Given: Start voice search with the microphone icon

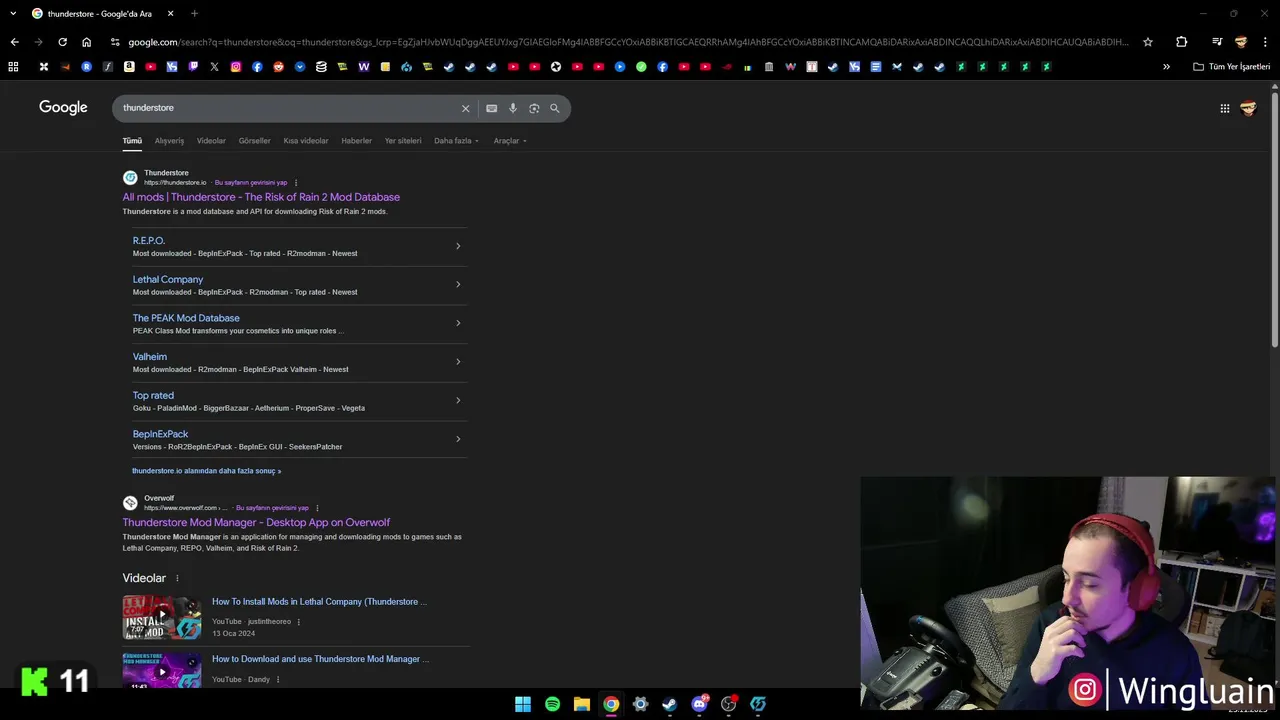Looking at the screenshot, I should pyautogui.click(x=513, y=108).
